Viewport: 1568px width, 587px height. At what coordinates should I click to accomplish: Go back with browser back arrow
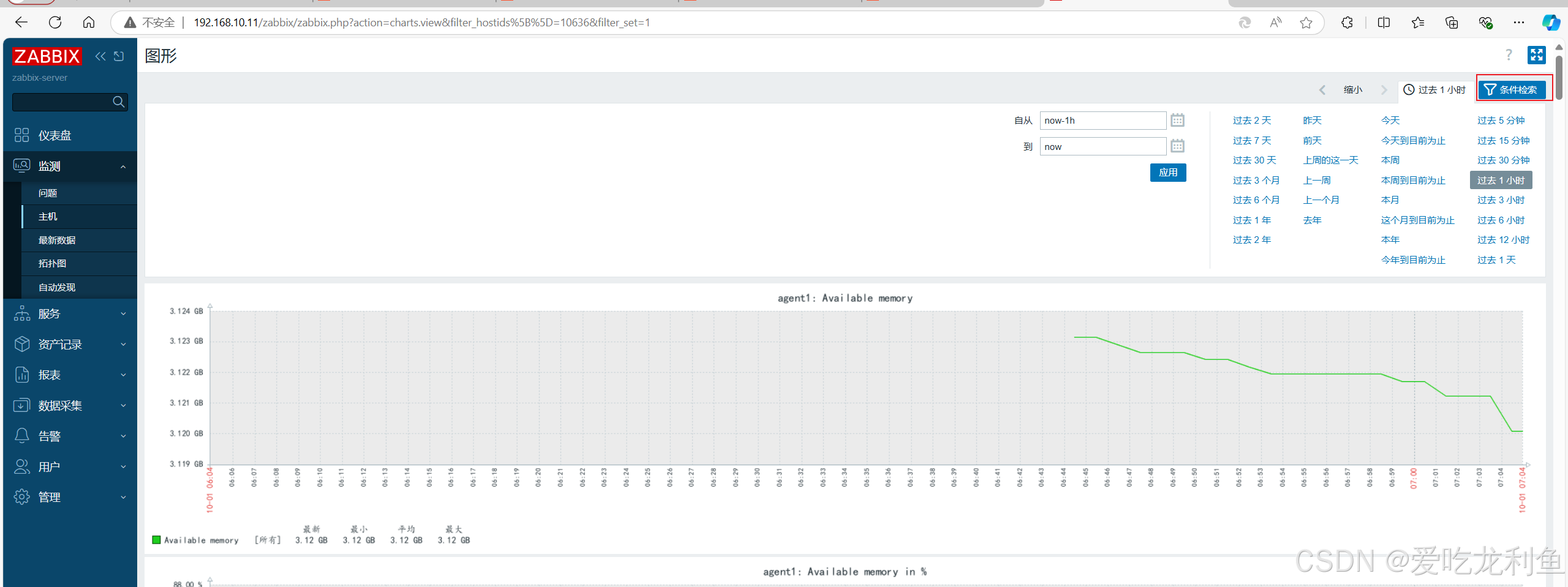click(21, 23)
